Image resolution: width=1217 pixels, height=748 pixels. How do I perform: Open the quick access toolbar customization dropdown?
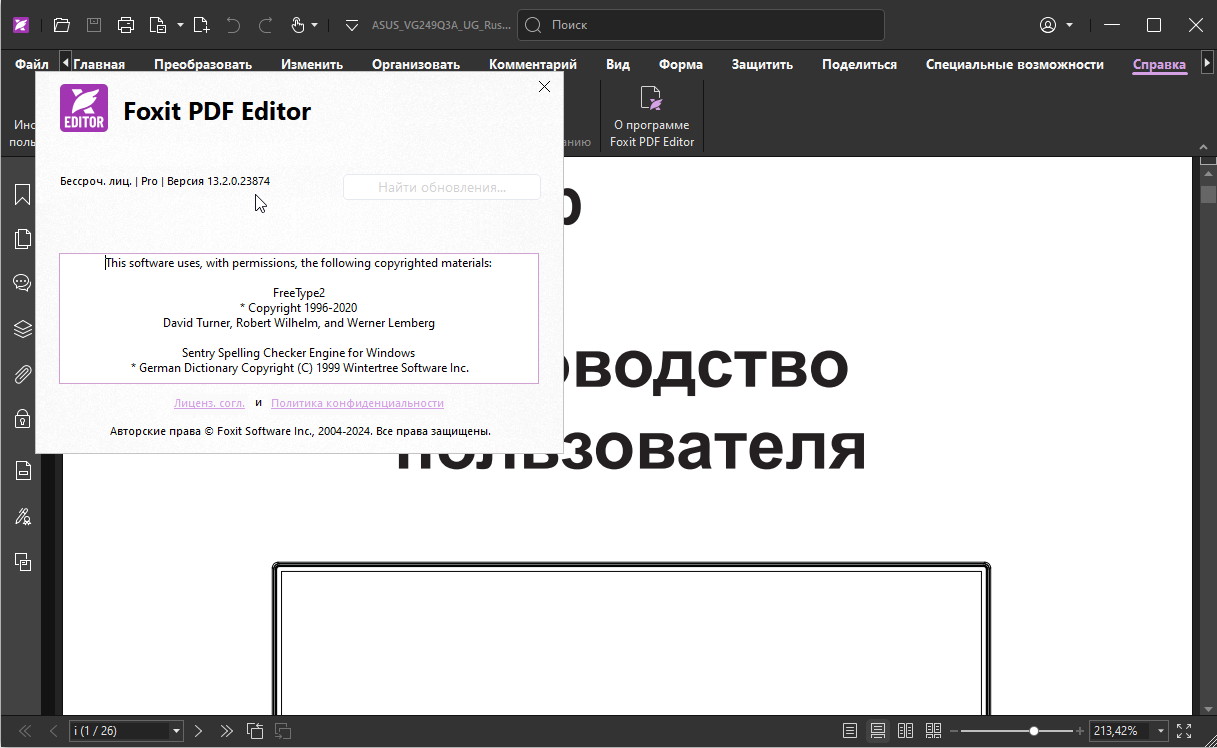pyautogui.click(x=350, y=25)
